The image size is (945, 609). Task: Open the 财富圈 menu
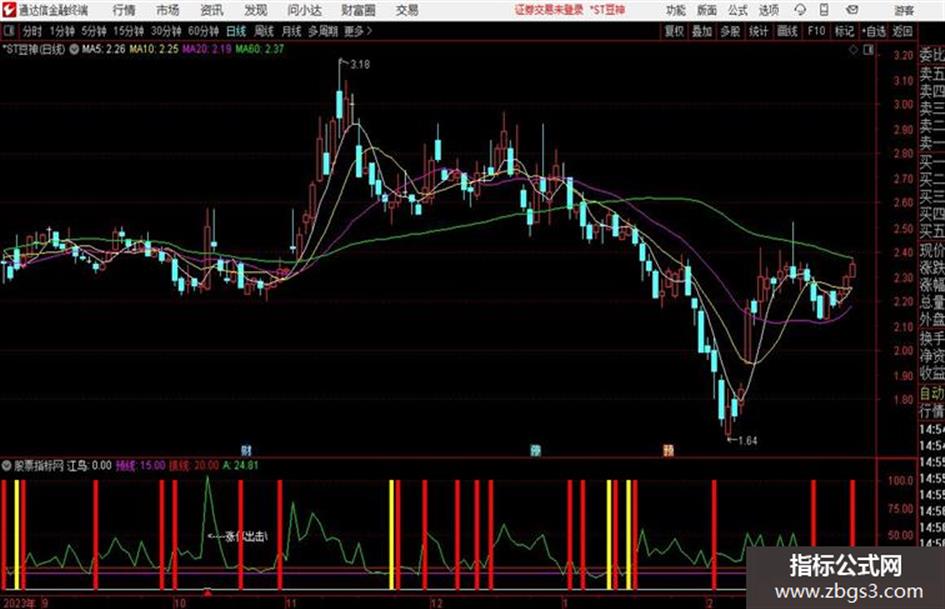(x=358, y=10)
